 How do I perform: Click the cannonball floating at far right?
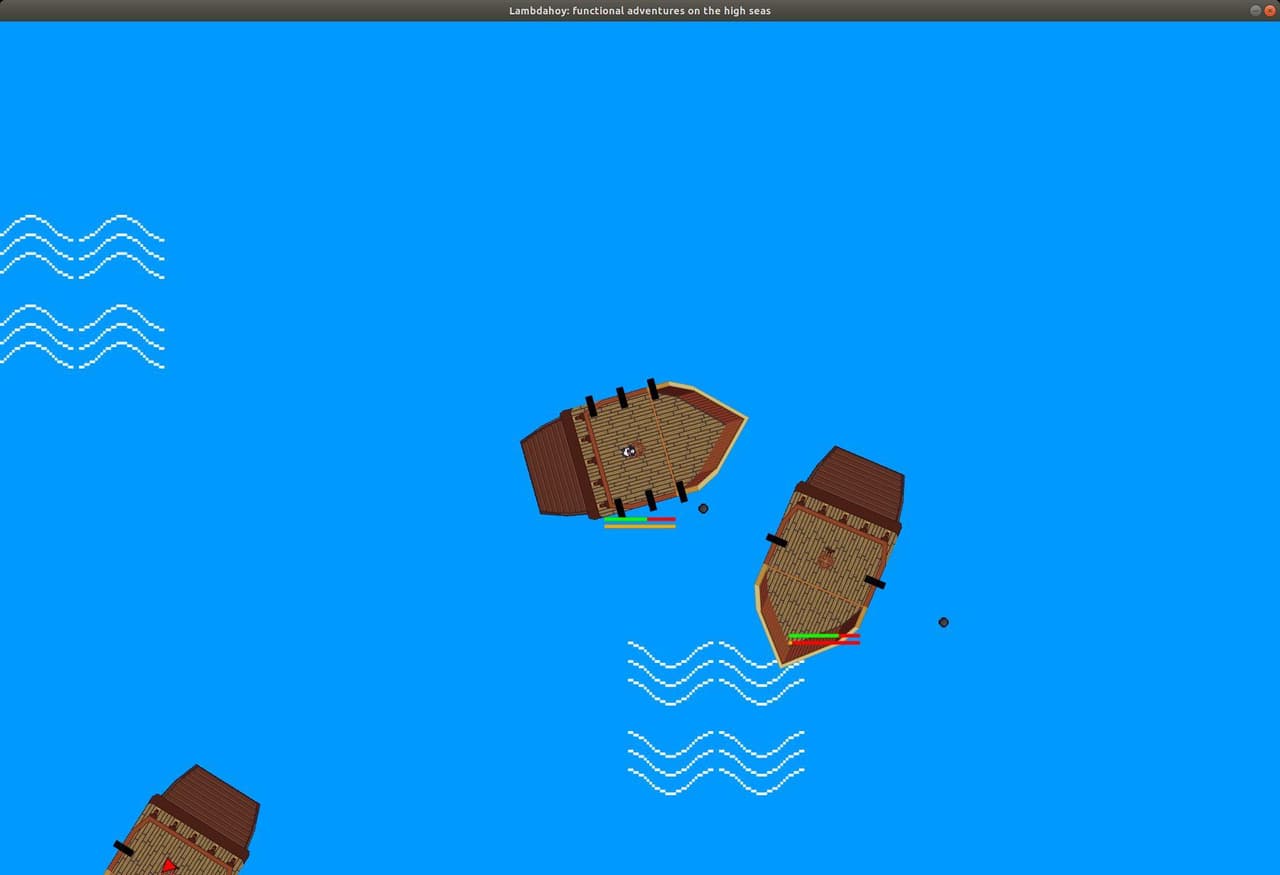[943, 622]
